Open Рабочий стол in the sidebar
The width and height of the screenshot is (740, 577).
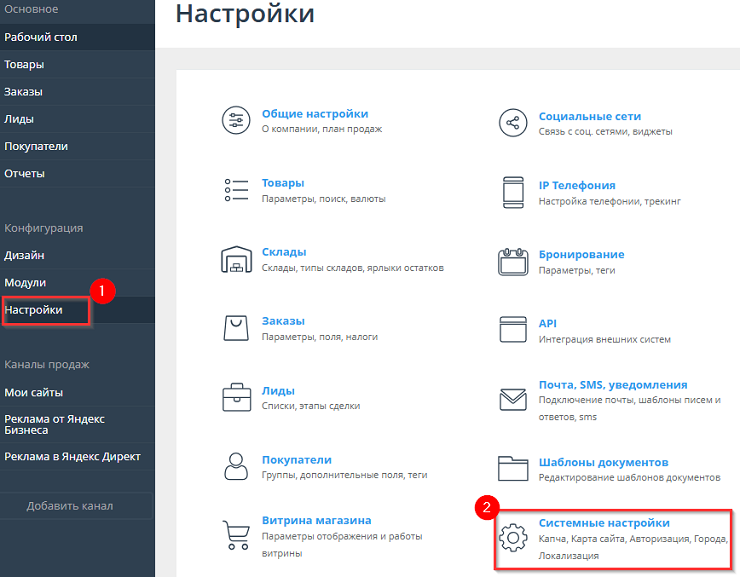[x=41, y=37]
